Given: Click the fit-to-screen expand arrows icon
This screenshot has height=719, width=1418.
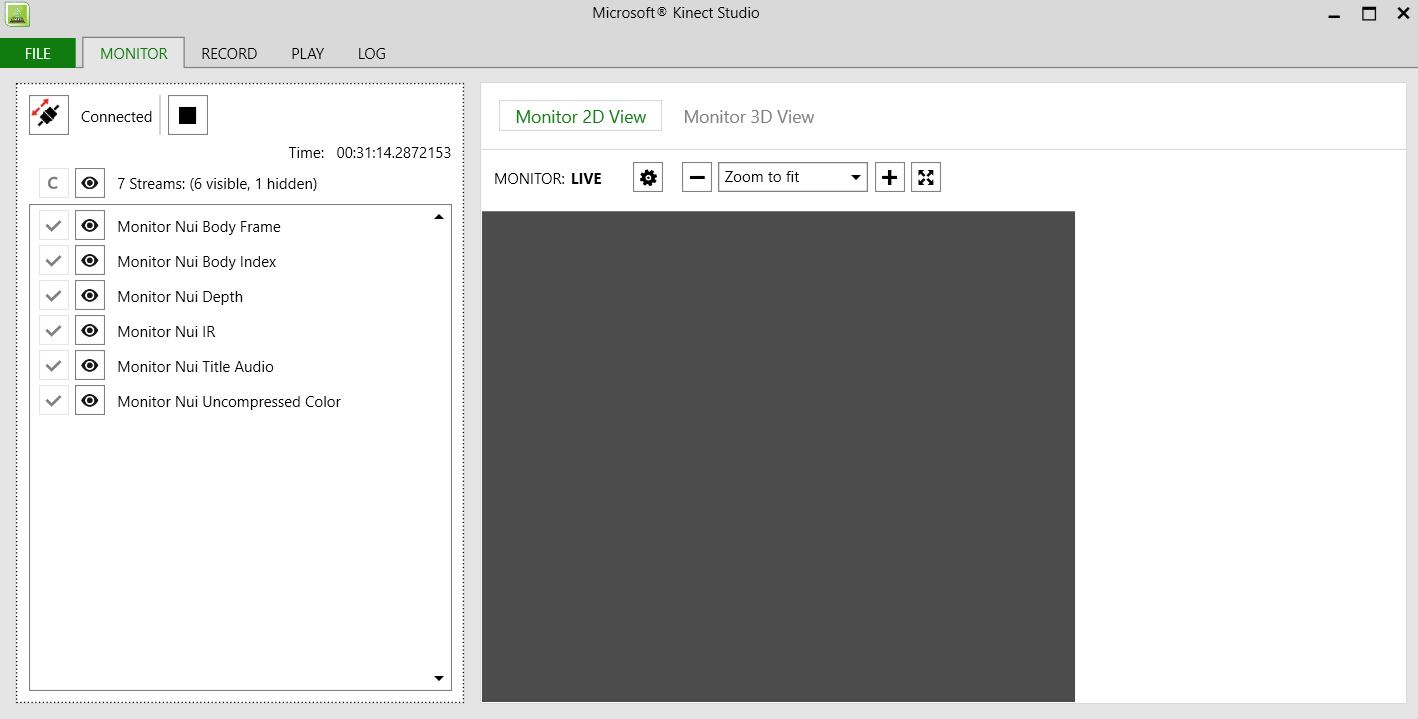Looking at the screenshot, I should (926, 177).
